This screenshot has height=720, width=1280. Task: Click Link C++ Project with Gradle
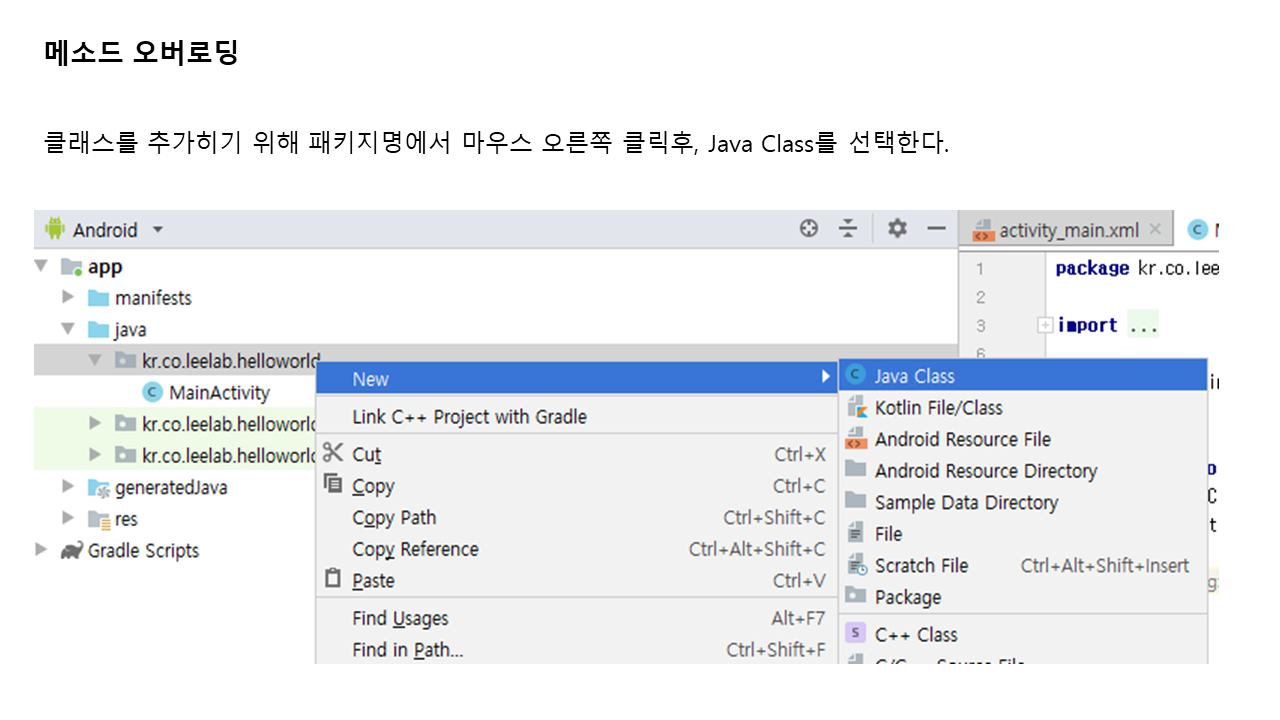pos(469,416)
